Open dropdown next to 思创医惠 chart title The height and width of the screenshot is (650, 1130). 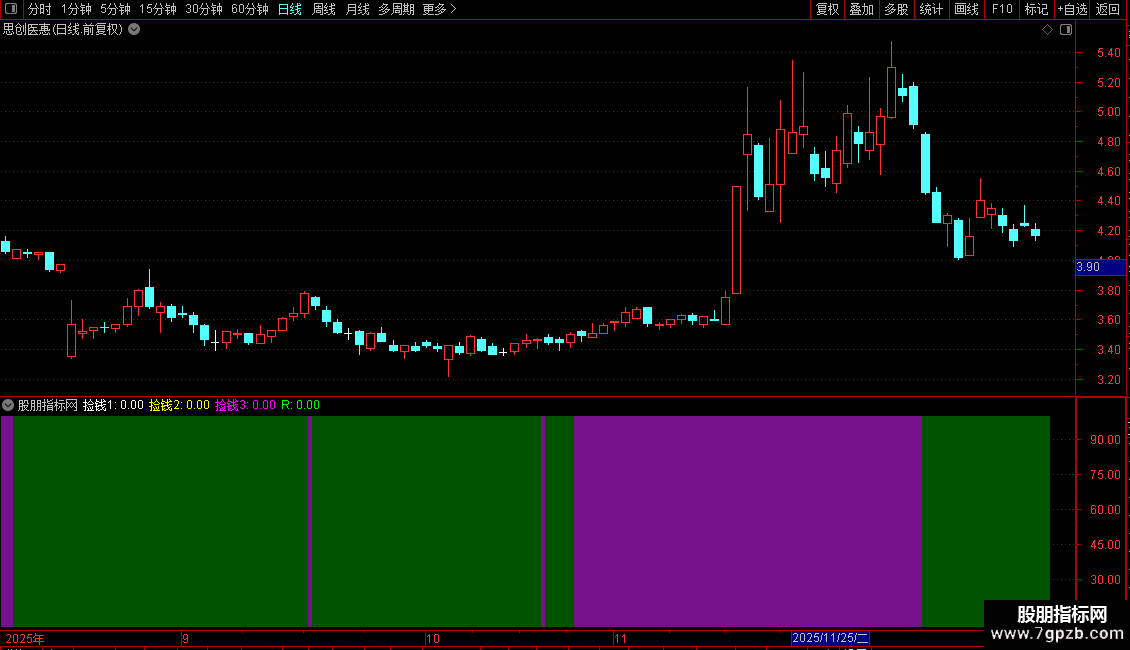point(134,30)
